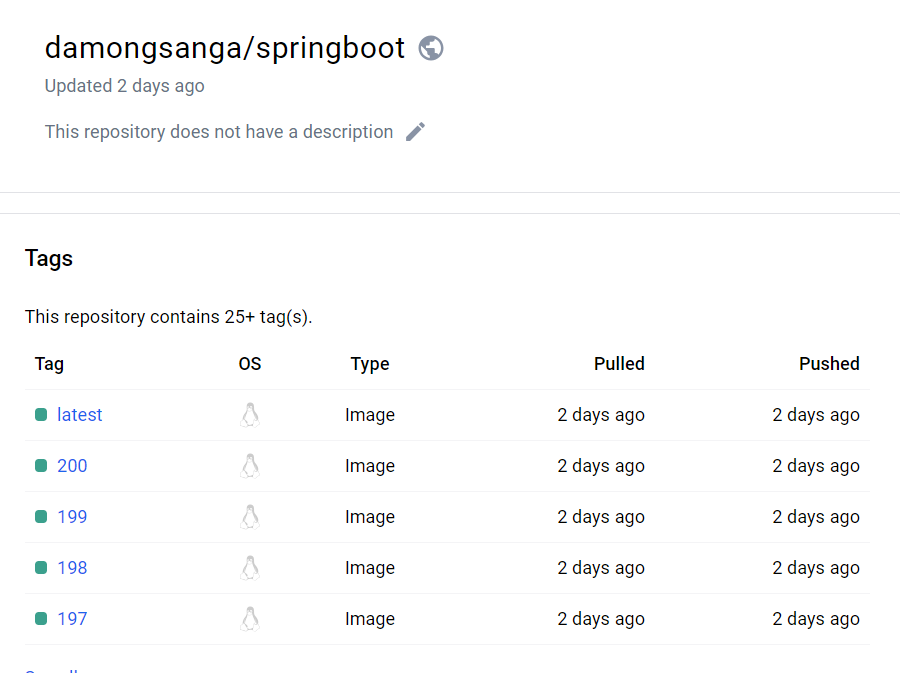View tag 197
Image resolution: width=900 pixels, height=673 pixels.
72,619
